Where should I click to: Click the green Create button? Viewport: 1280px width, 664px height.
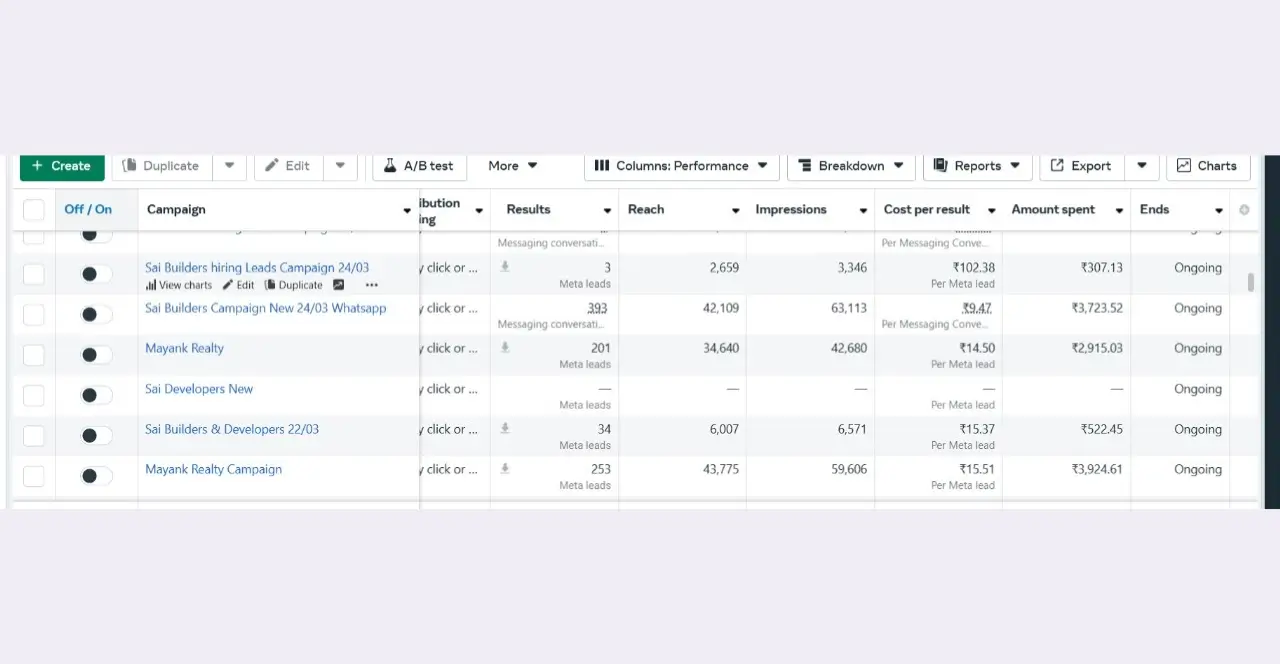point(61,166)
